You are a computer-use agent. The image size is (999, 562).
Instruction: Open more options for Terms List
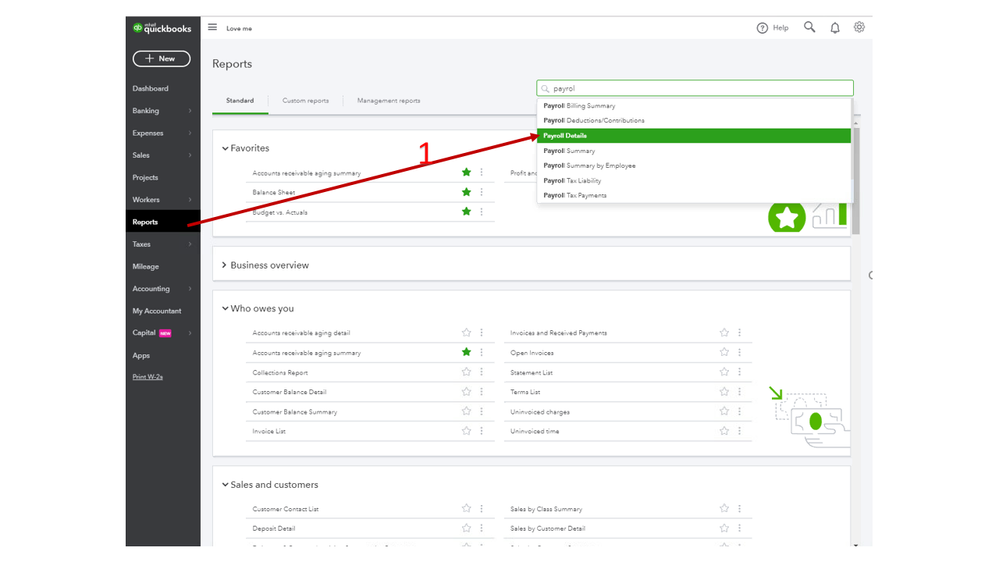[x=739, y=392]
